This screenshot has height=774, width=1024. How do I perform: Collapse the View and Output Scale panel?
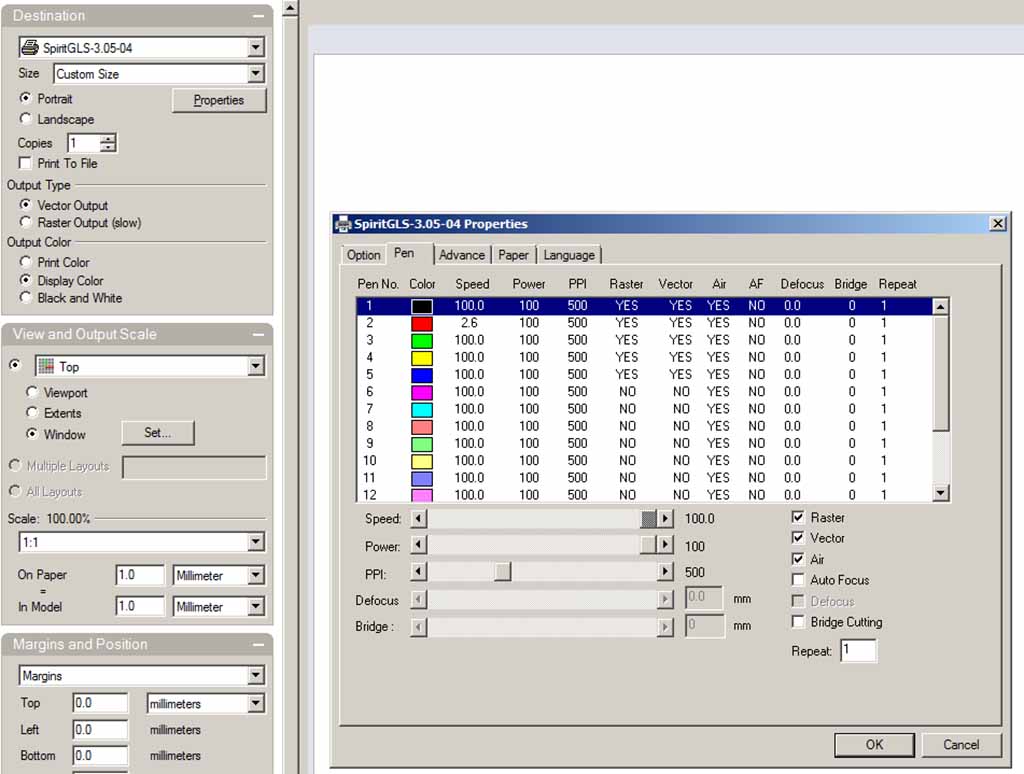[x=259, y=334]
